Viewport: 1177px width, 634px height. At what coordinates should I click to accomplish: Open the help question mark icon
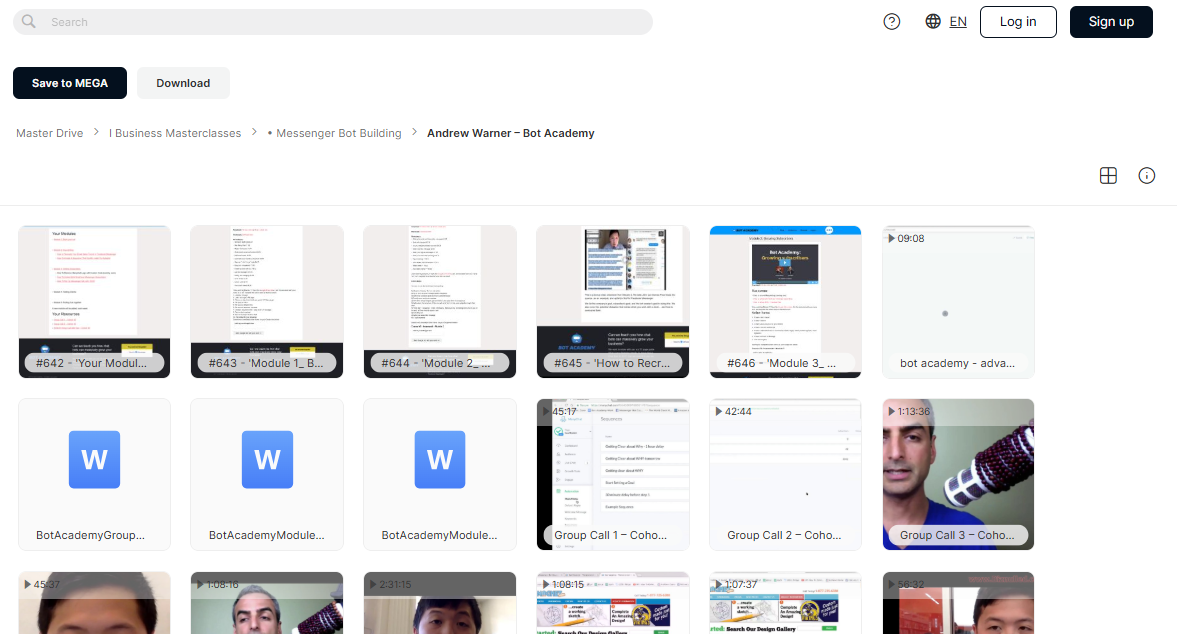892,22
